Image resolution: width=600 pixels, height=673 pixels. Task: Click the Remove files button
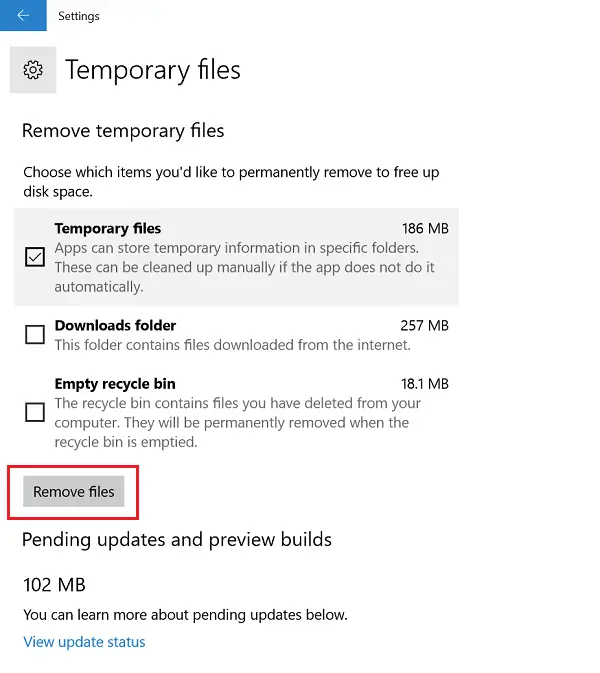click(x=73, y=491)
